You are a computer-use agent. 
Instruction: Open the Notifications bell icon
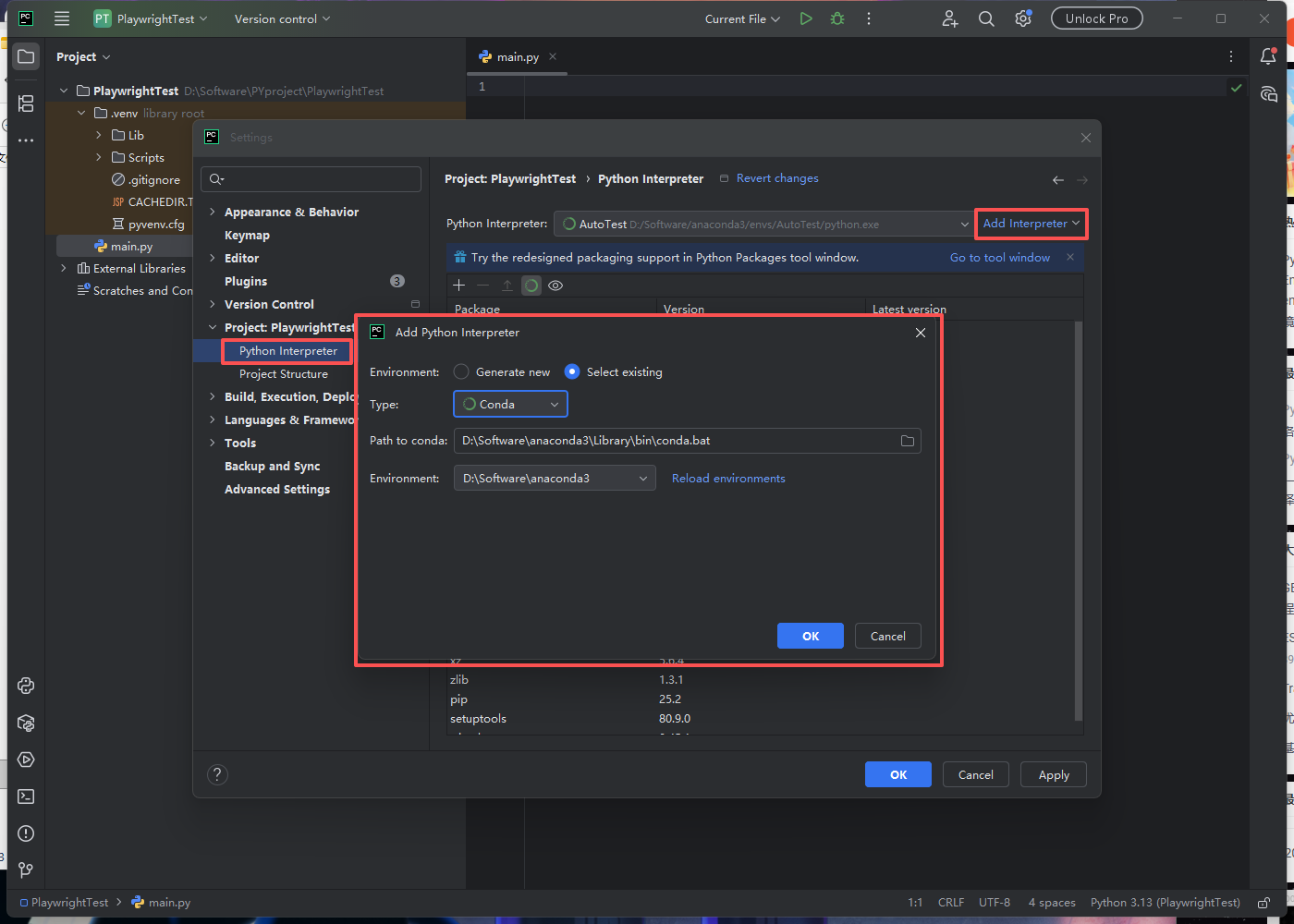[x=1268, y=56]
